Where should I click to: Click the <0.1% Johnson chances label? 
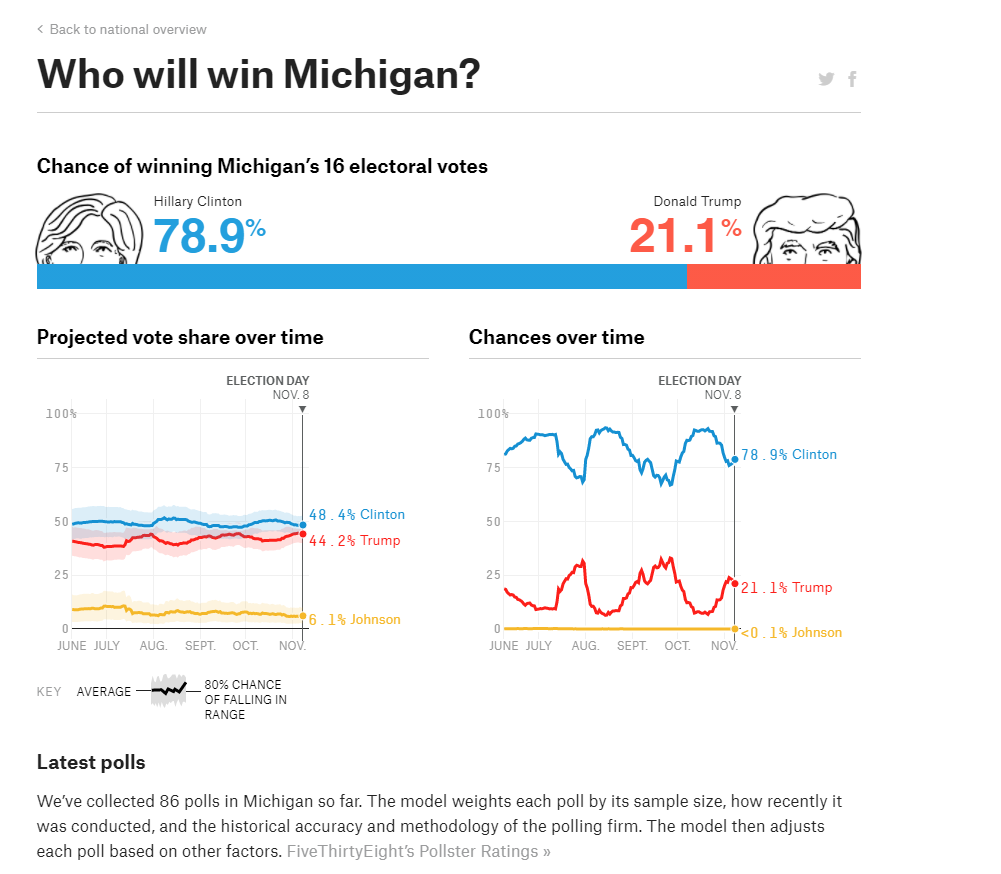tap(791, 633)
